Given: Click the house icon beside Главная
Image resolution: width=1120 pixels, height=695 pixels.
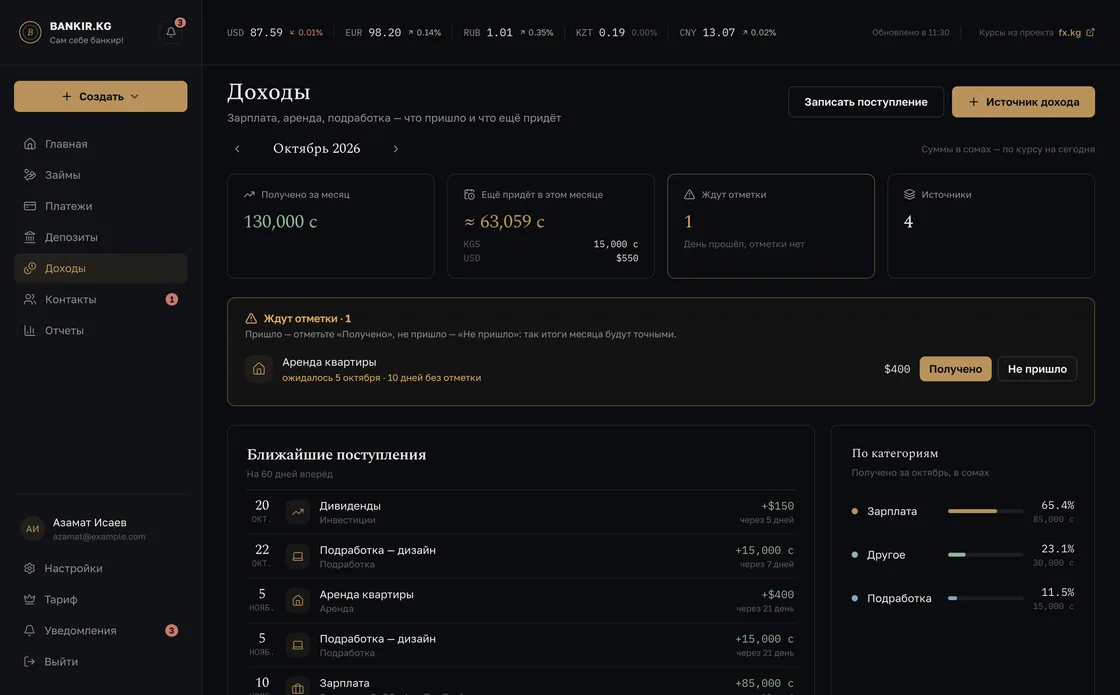Looking at the screenshot, I should click(30, 144).
